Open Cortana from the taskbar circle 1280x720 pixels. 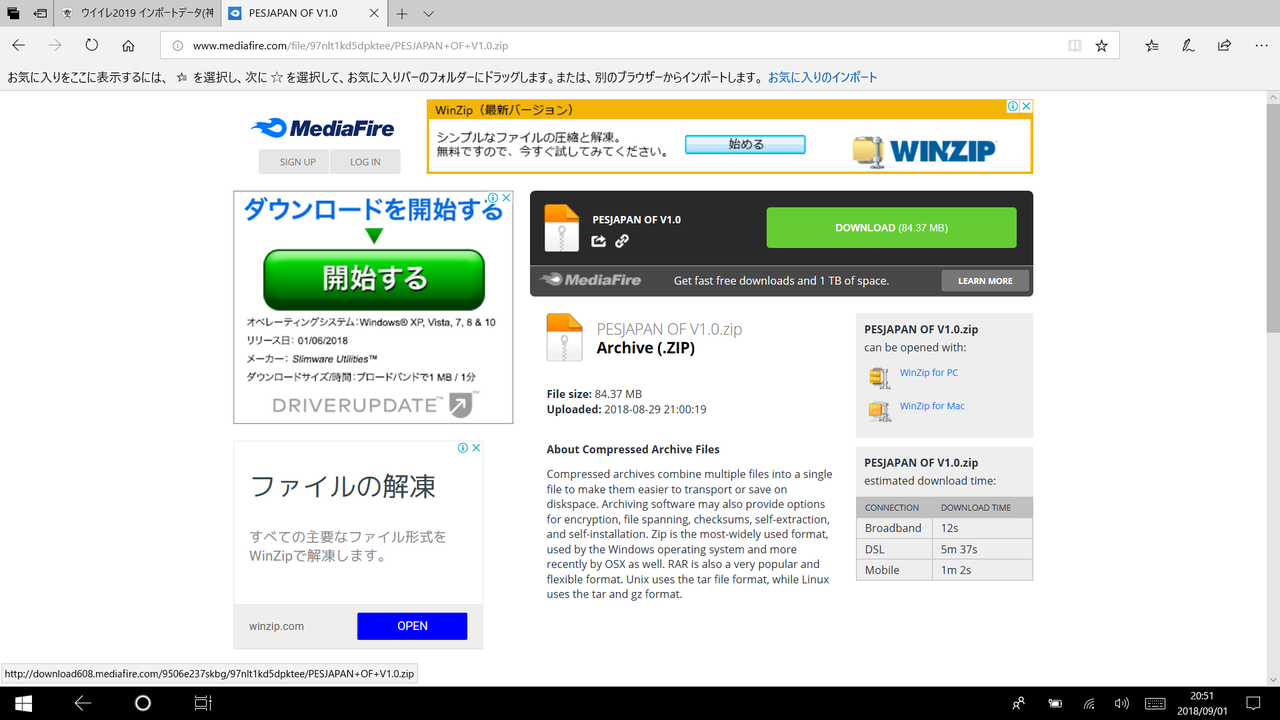(143, 703)
